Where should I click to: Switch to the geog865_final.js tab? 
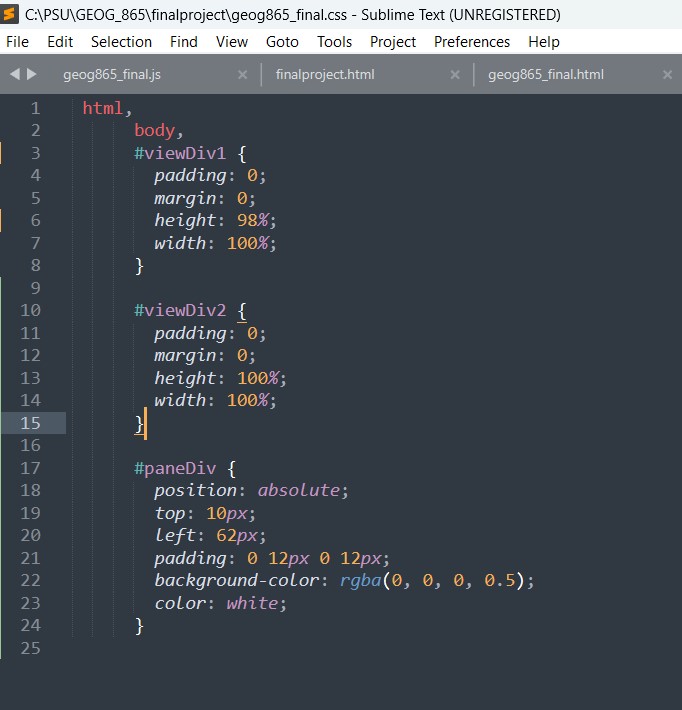pyautogui.click(x=106, y=75)
